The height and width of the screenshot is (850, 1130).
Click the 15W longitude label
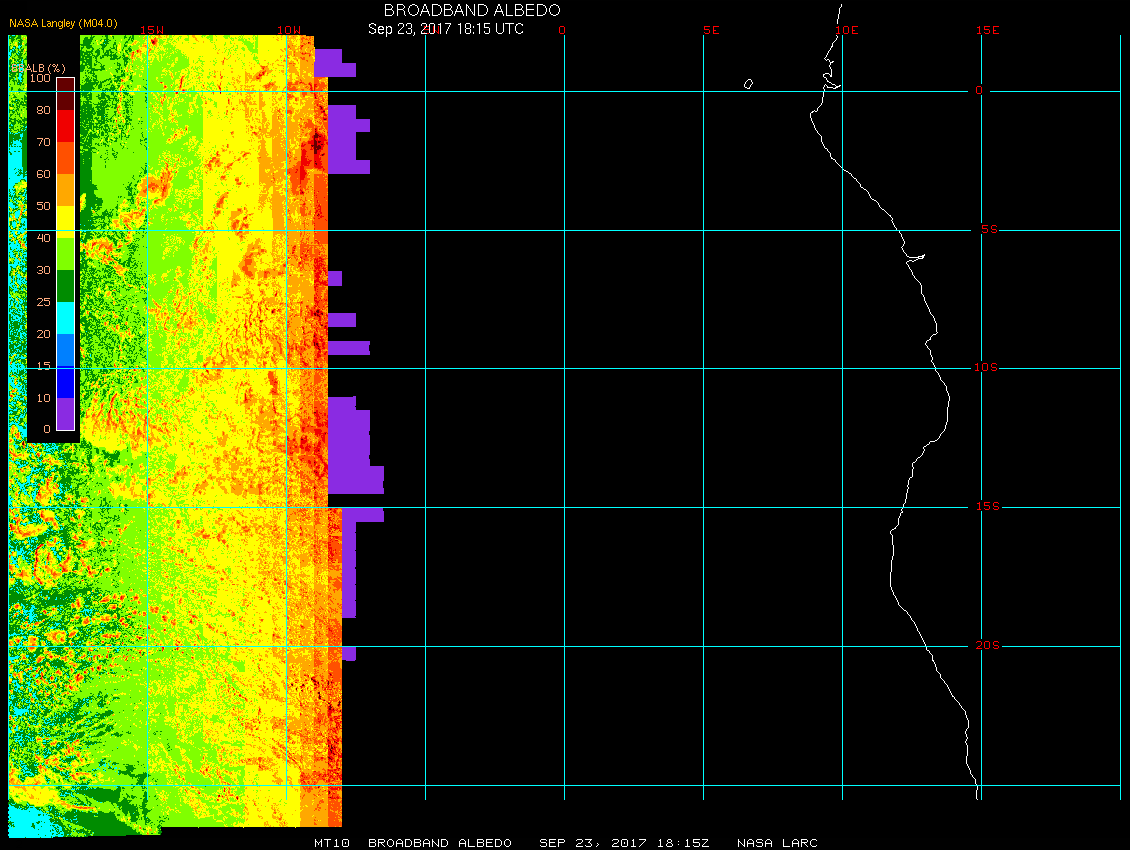[152, 30]
